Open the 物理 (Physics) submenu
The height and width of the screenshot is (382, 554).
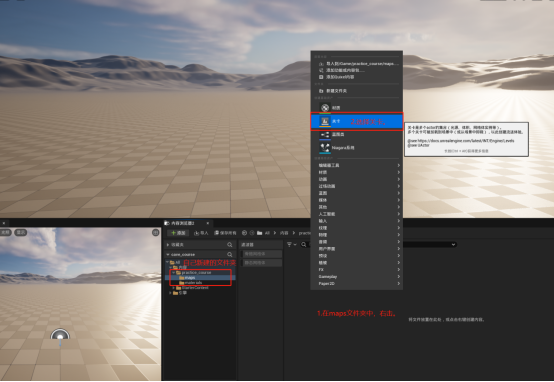point(356,235)
